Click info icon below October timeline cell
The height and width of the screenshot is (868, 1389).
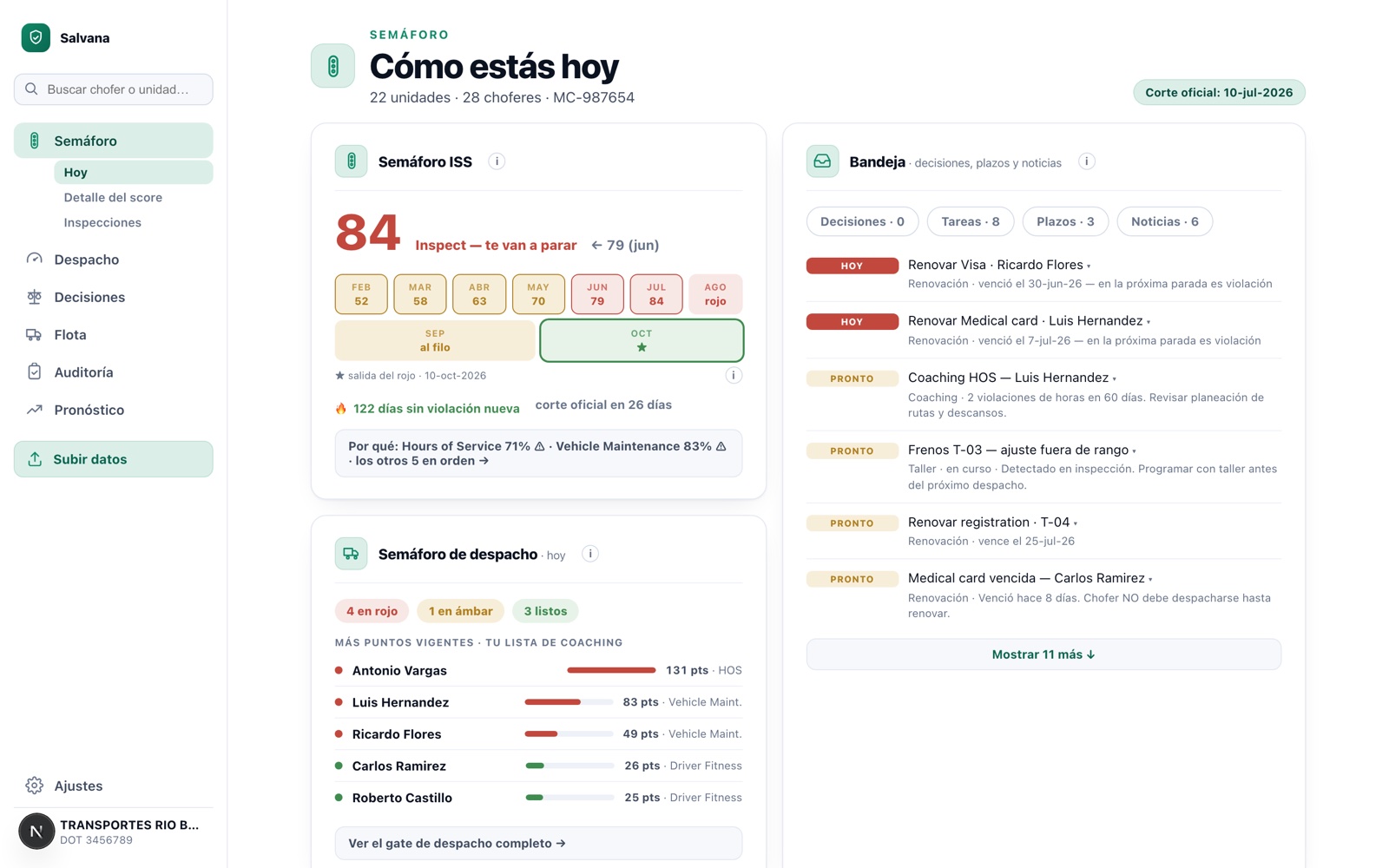pos(734,376)
